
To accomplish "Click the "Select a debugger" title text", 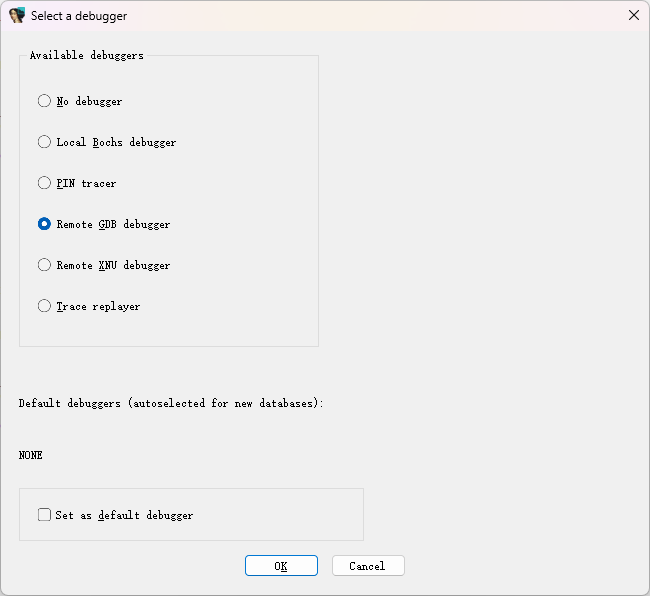I will tap(79, 16).
